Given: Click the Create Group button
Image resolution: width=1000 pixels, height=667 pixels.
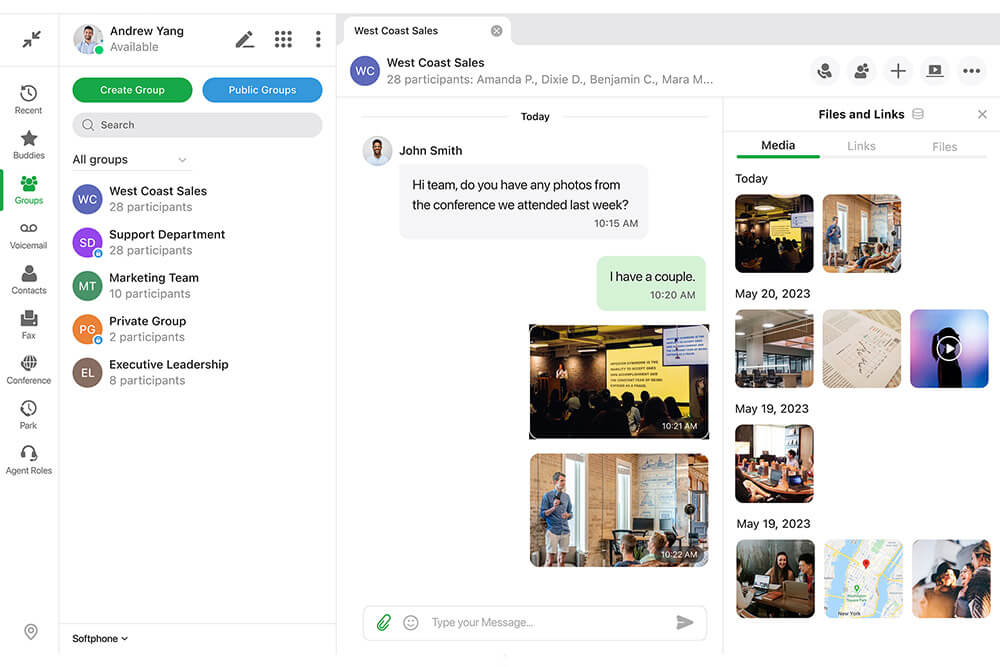Looking at the screenshot, I should 132,90.
